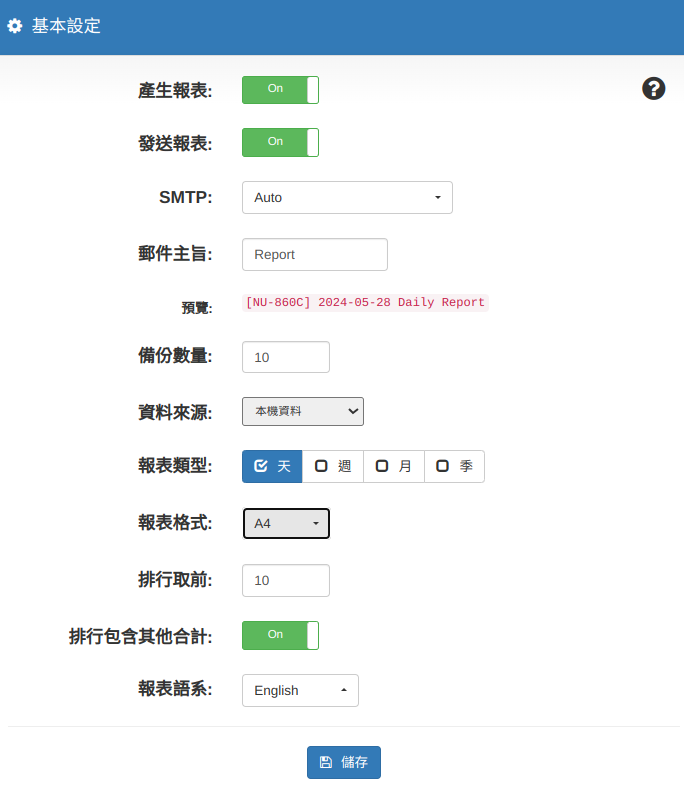Click the 郵件主旨 Report text field

[314, 254]
